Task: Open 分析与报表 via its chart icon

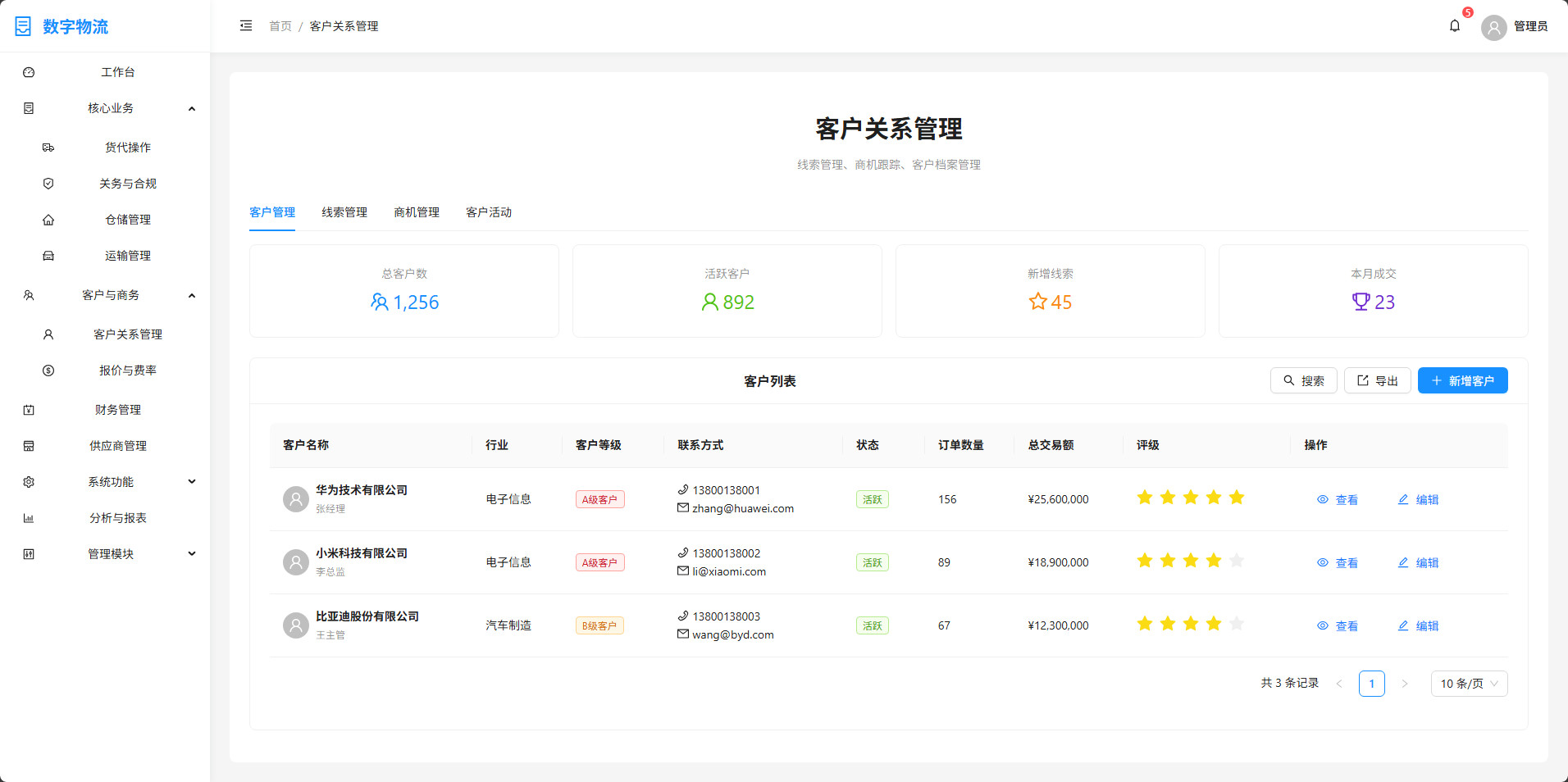Action: (29, 518)
